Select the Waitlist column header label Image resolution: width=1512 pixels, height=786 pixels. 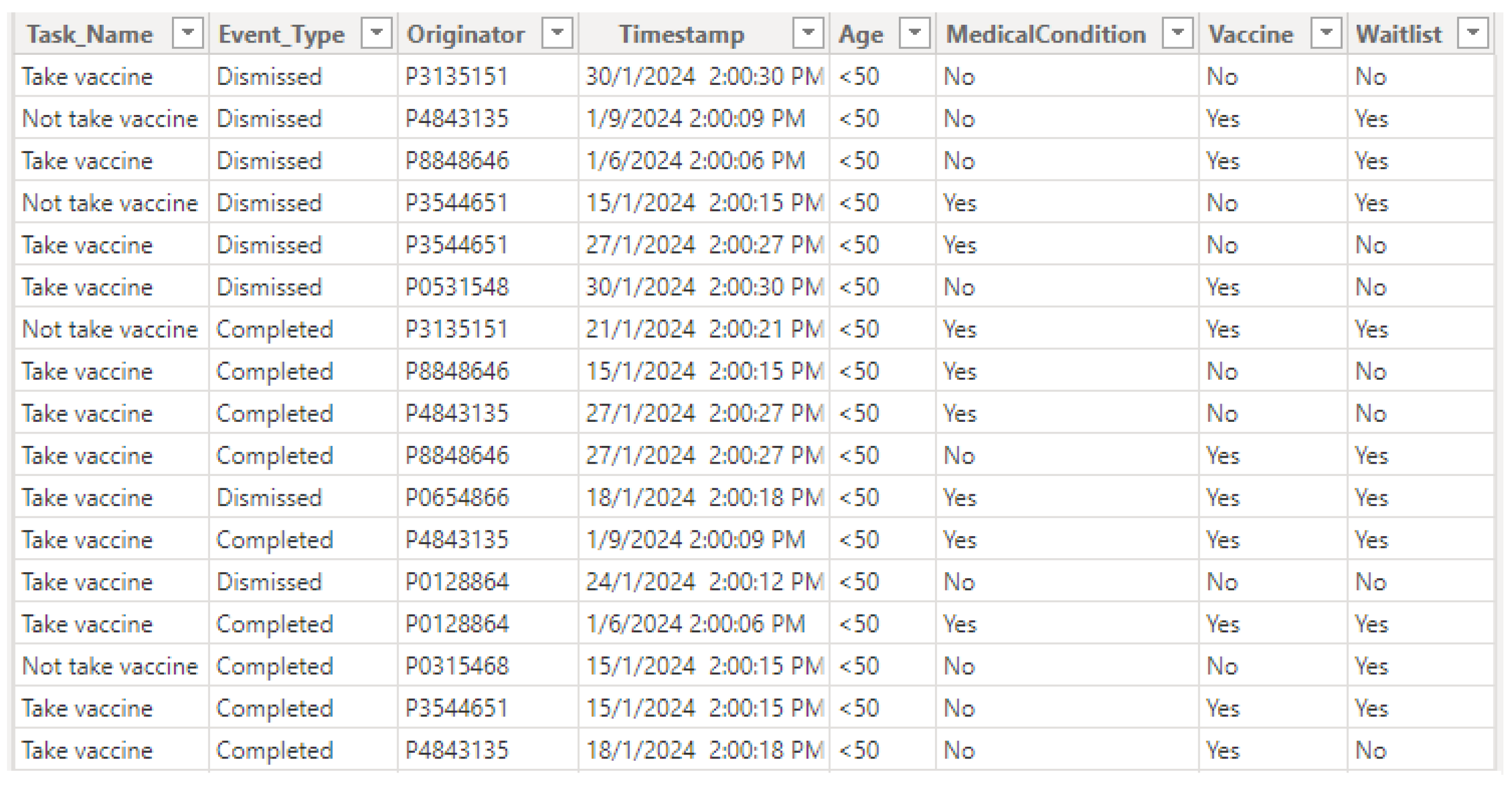tap(1399, 34)
